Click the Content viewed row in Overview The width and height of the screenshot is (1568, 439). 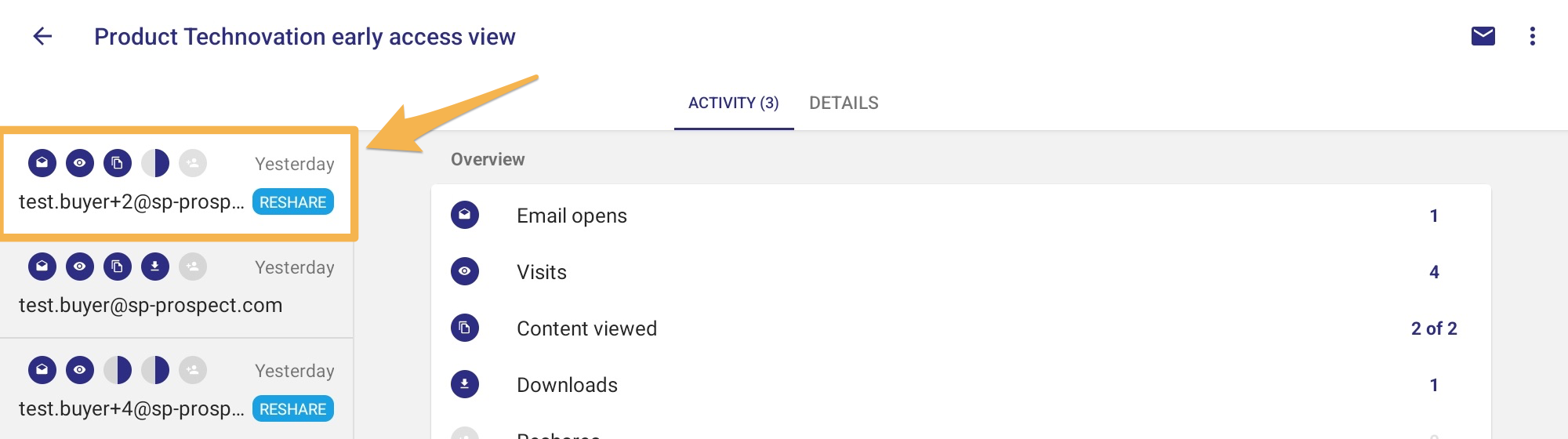coord(961,328)
